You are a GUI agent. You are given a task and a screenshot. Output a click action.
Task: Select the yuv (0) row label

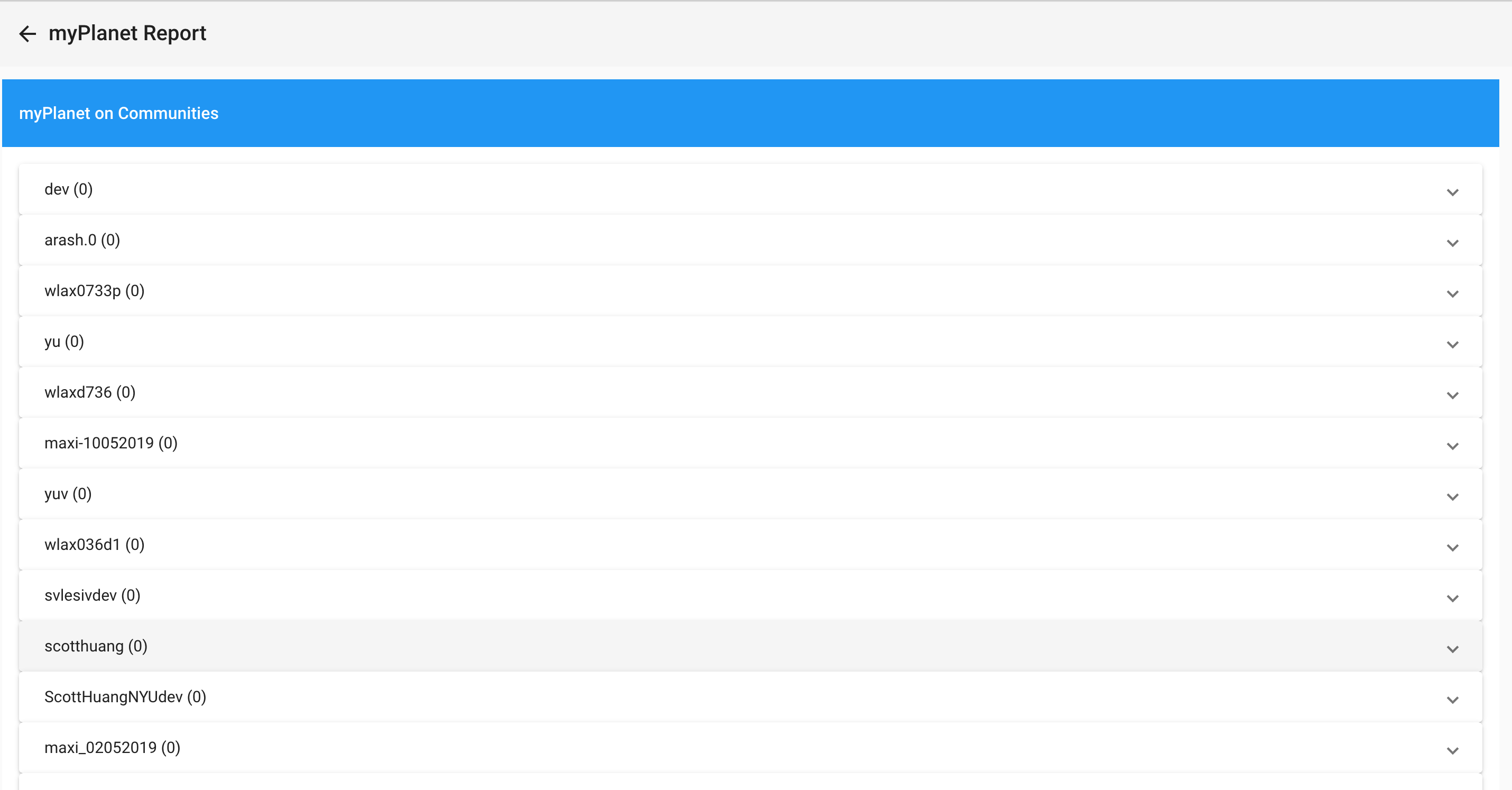pyautogui.click(x=68, y=493)
